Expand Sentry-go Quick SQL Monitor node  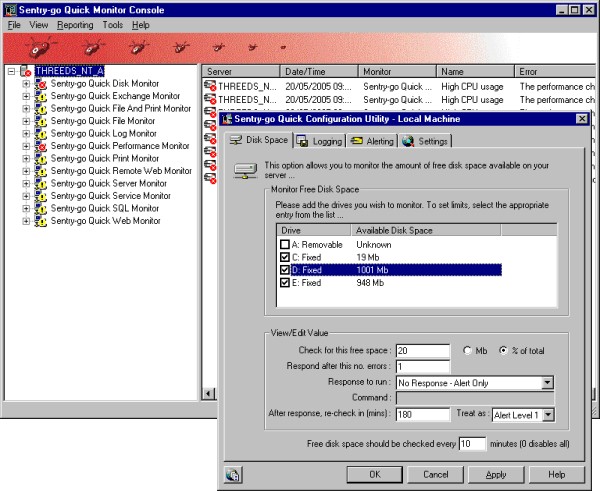26,209
